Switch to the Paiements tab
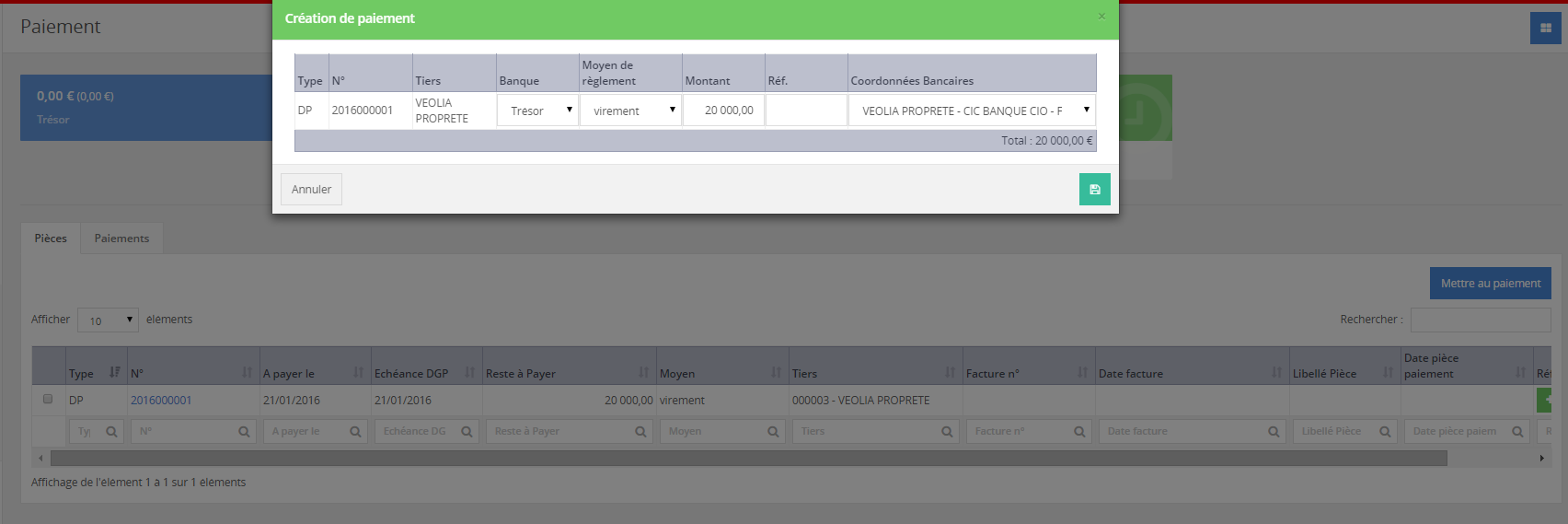 pyautogui.click(x=121, y=239)
